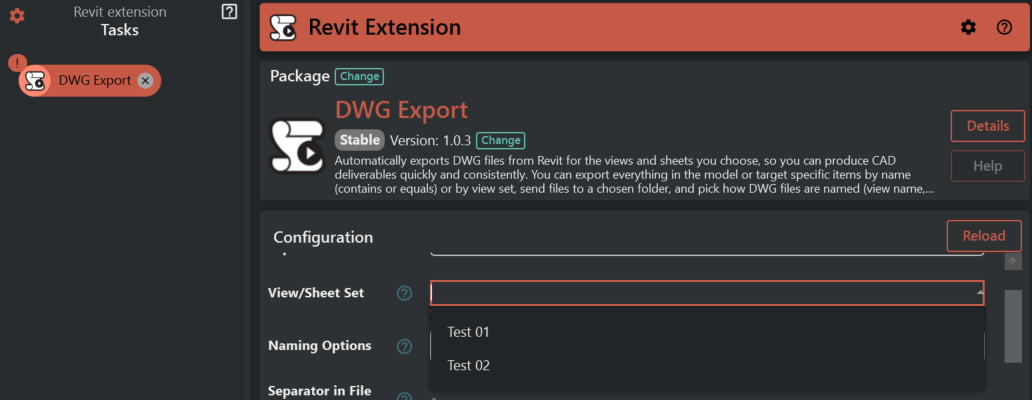Remove the DWG Export task with the X
1032x400 pixels.
pos(145,81)
